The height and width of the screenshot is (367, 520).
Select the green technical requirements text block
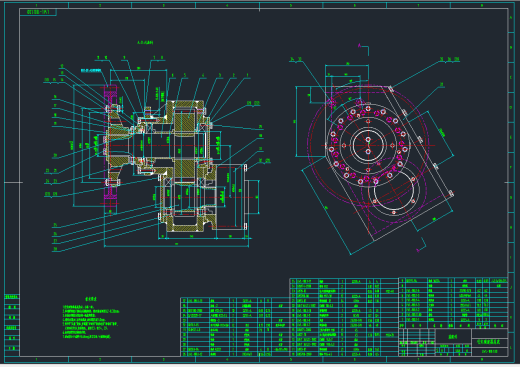[91, 318]
